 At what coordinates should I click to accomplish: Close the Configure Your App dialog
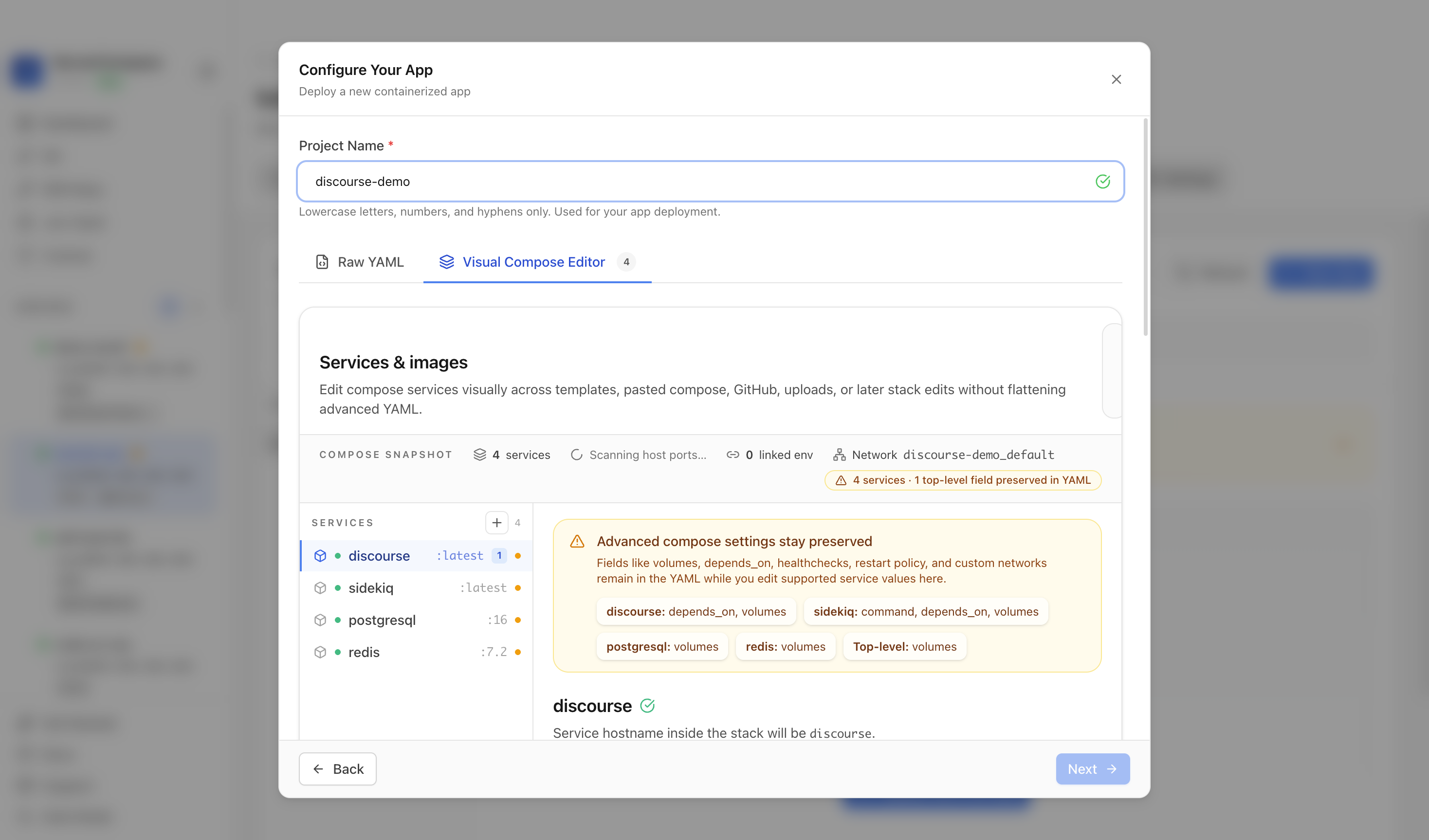1116,79
